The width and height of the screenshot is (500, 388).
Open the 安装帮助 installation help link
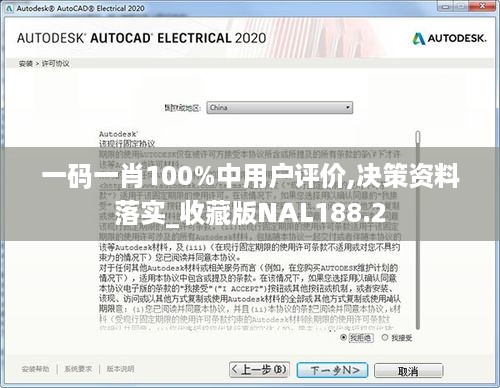[35, 369]
